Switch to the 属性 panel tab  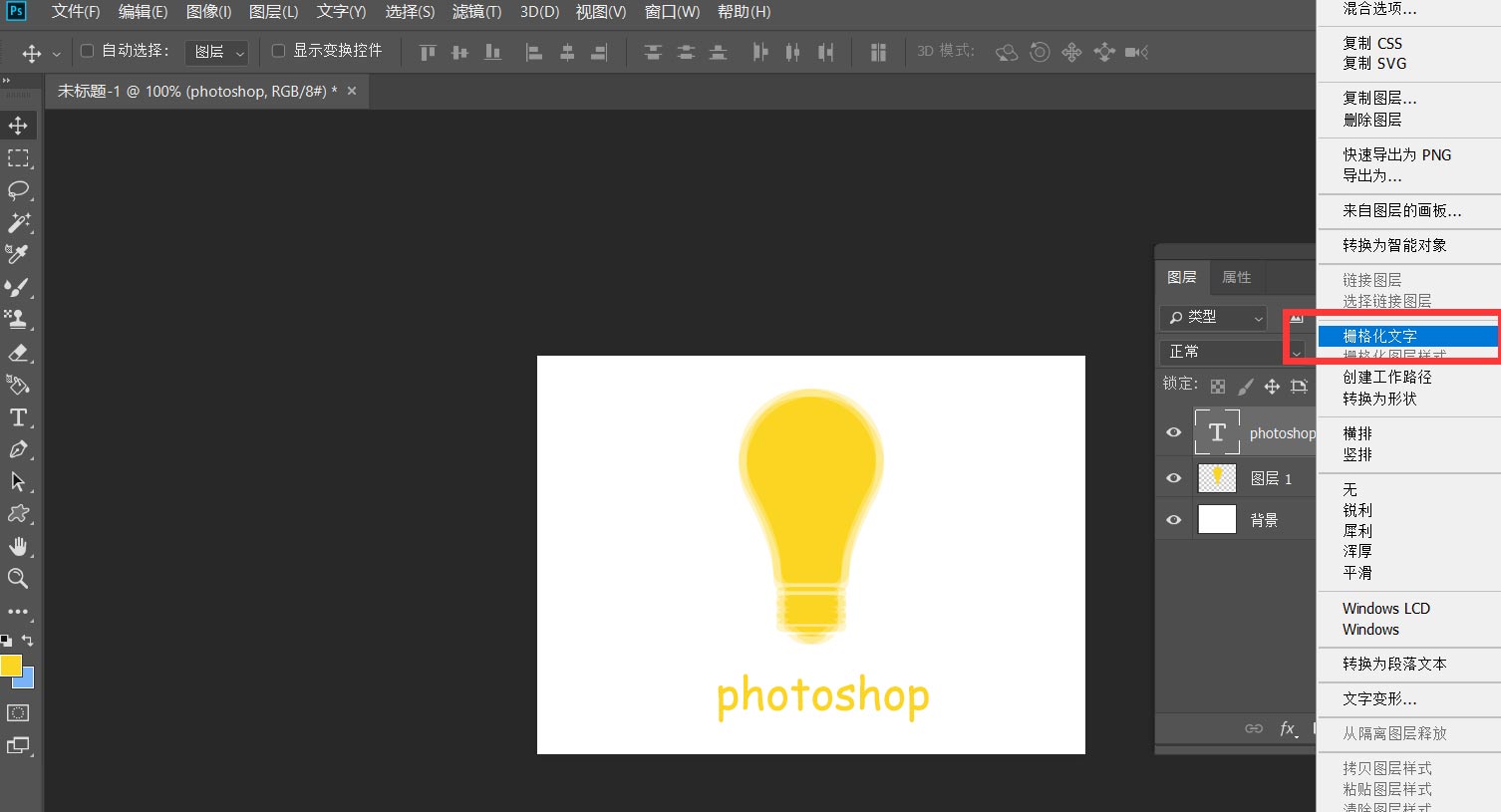tap(1236, 277)
